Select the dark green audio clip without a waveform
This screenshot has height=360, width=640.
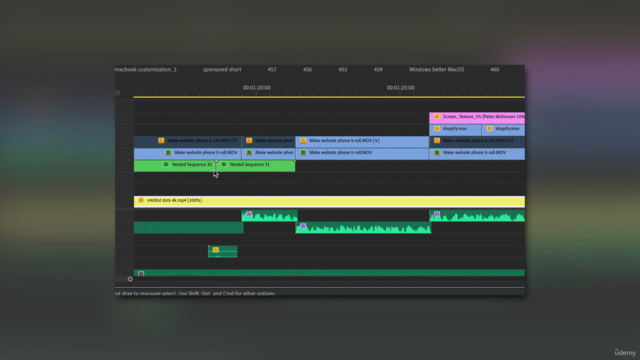coord(189,228)
